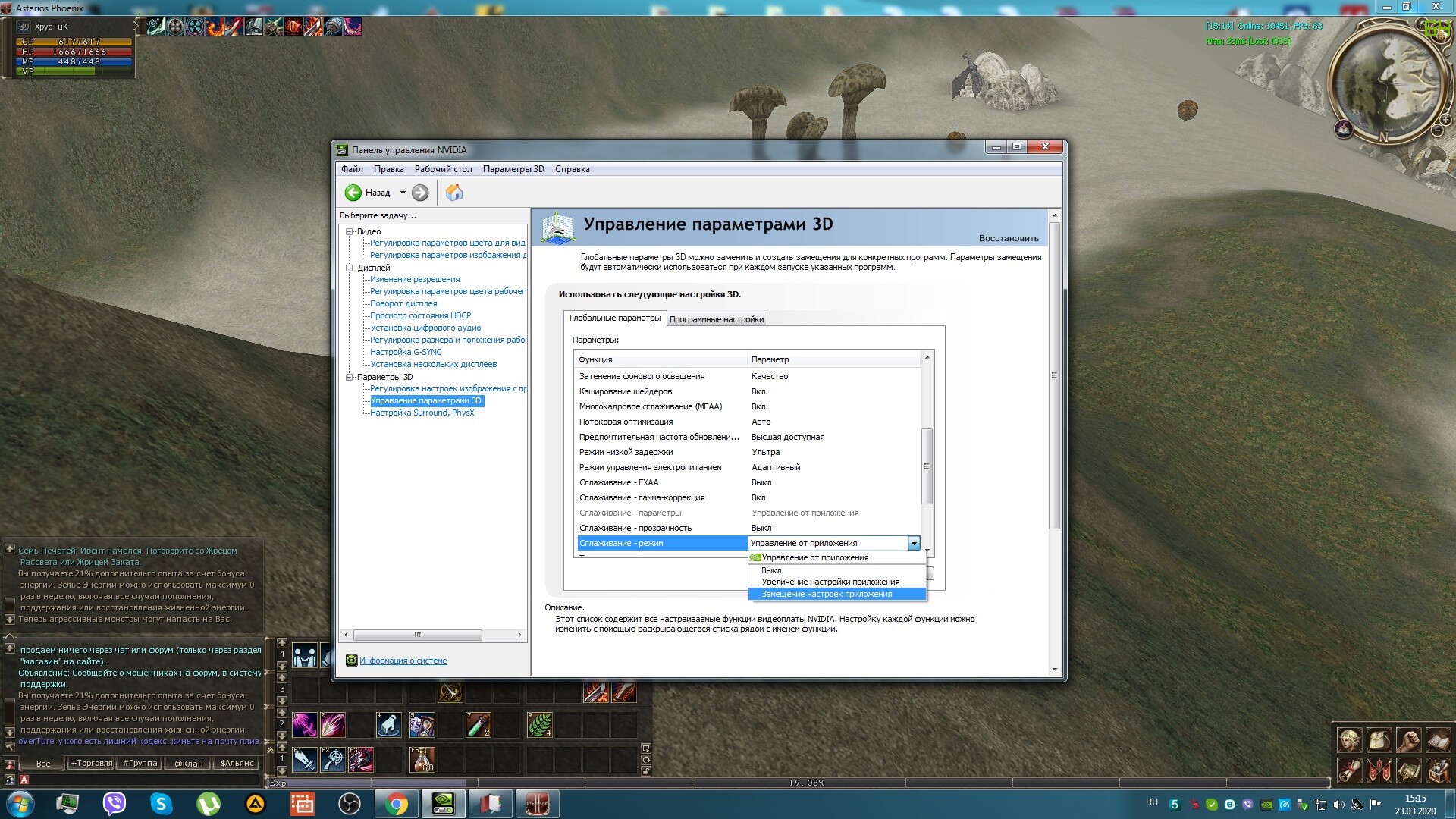
Task: Open Google Chrome from the taskbar
Action: point(396,803)
